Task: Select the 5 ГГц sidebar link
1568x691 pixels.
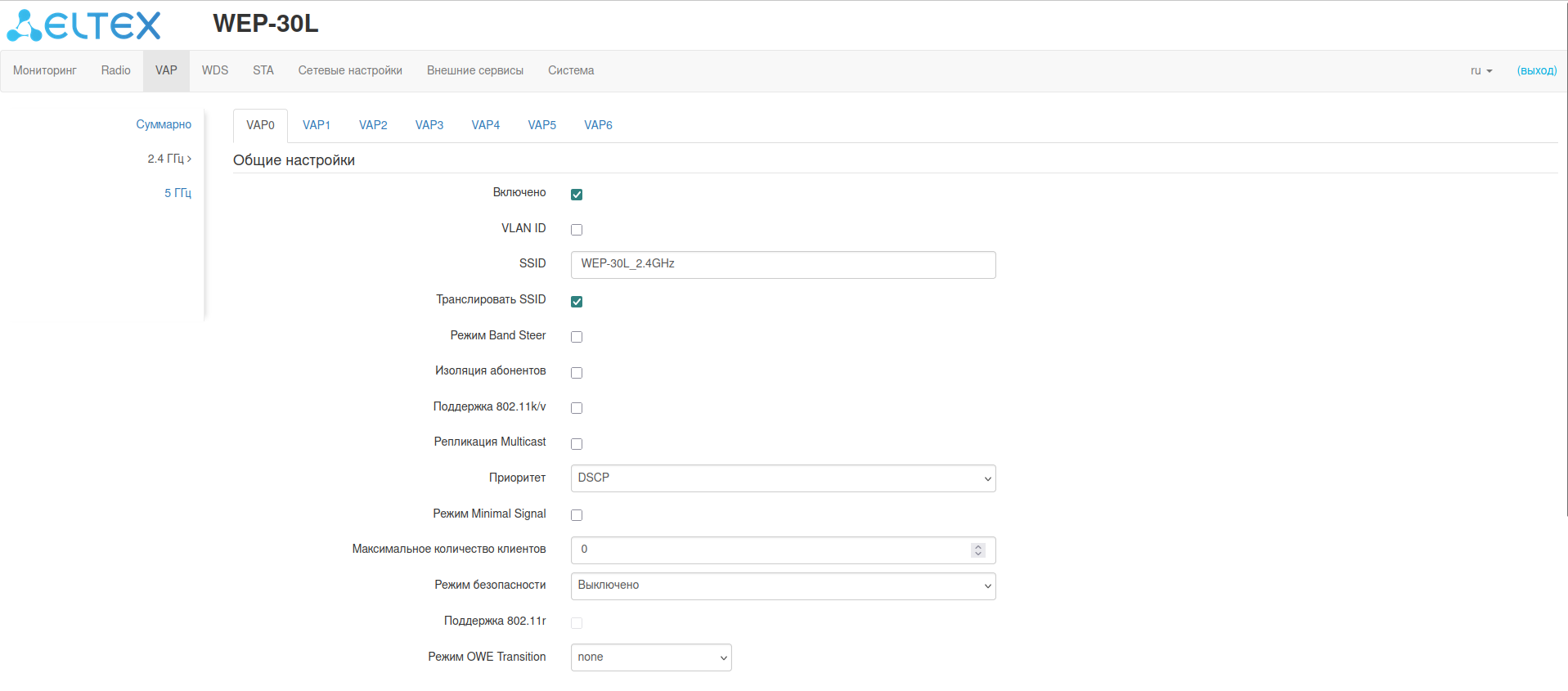Action: pyautogui.click(x=177, y=193)
